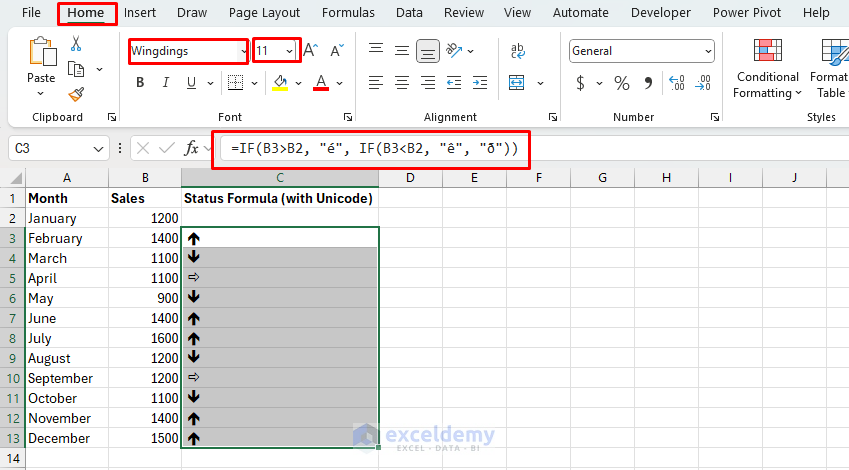Toggle Align Right
Image resolution: width=849 pixels, height=470 pixels.
click(x=428, y=82)
